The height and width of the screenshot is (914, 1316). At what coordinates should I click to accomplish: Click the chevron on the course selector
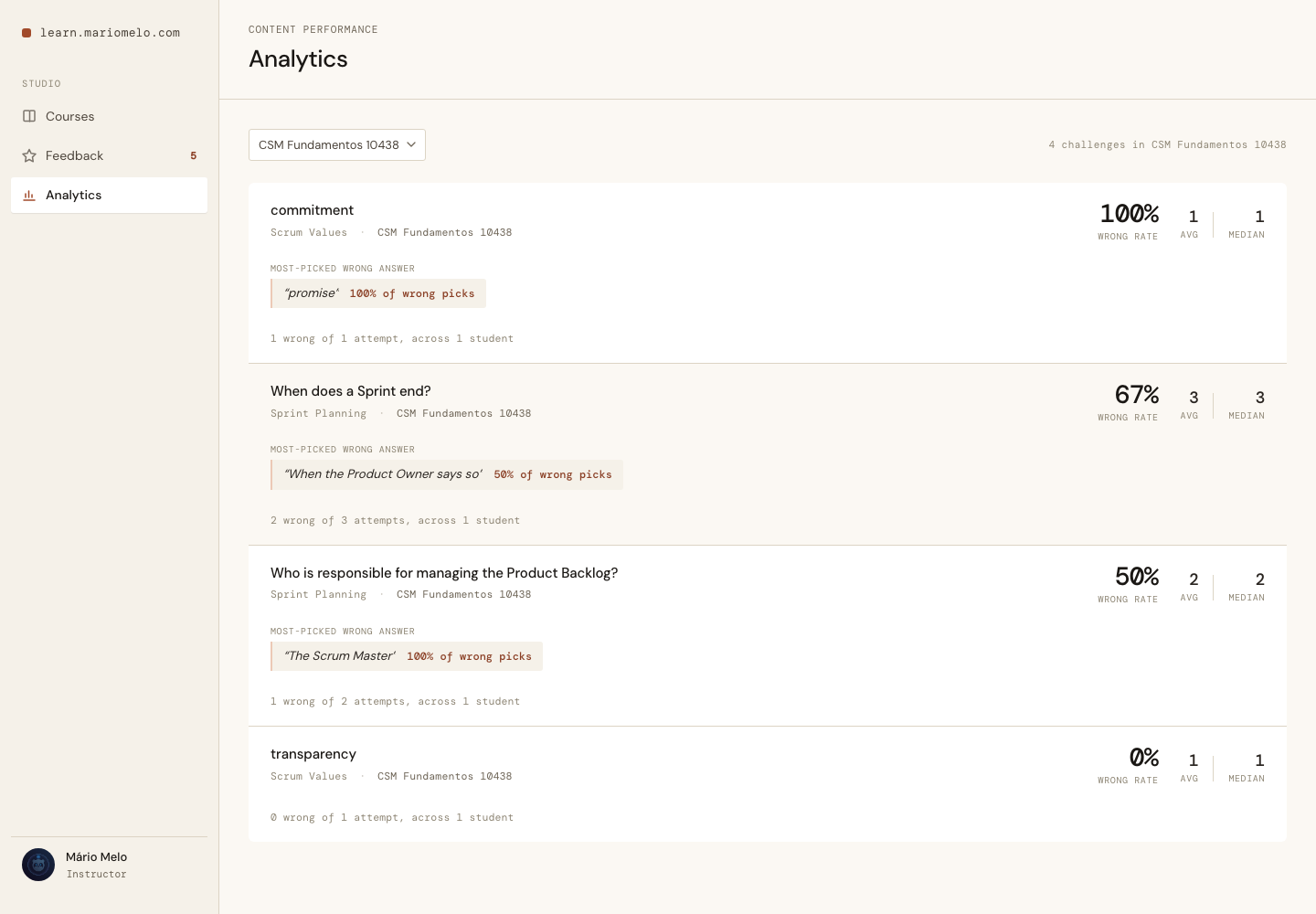(411, 144)
